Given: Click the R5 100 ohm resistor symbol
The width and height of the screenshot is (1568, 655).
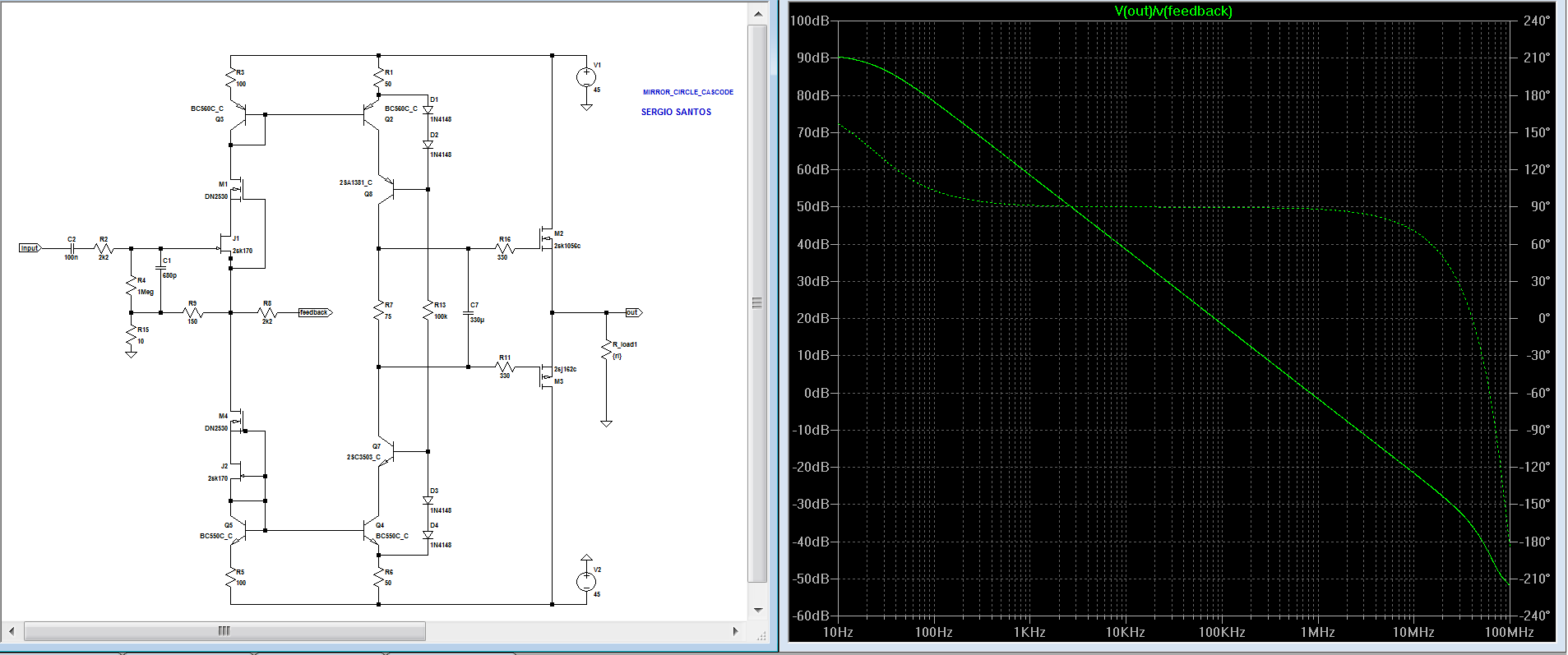Looking at the screenshot, I should point(231,578).
